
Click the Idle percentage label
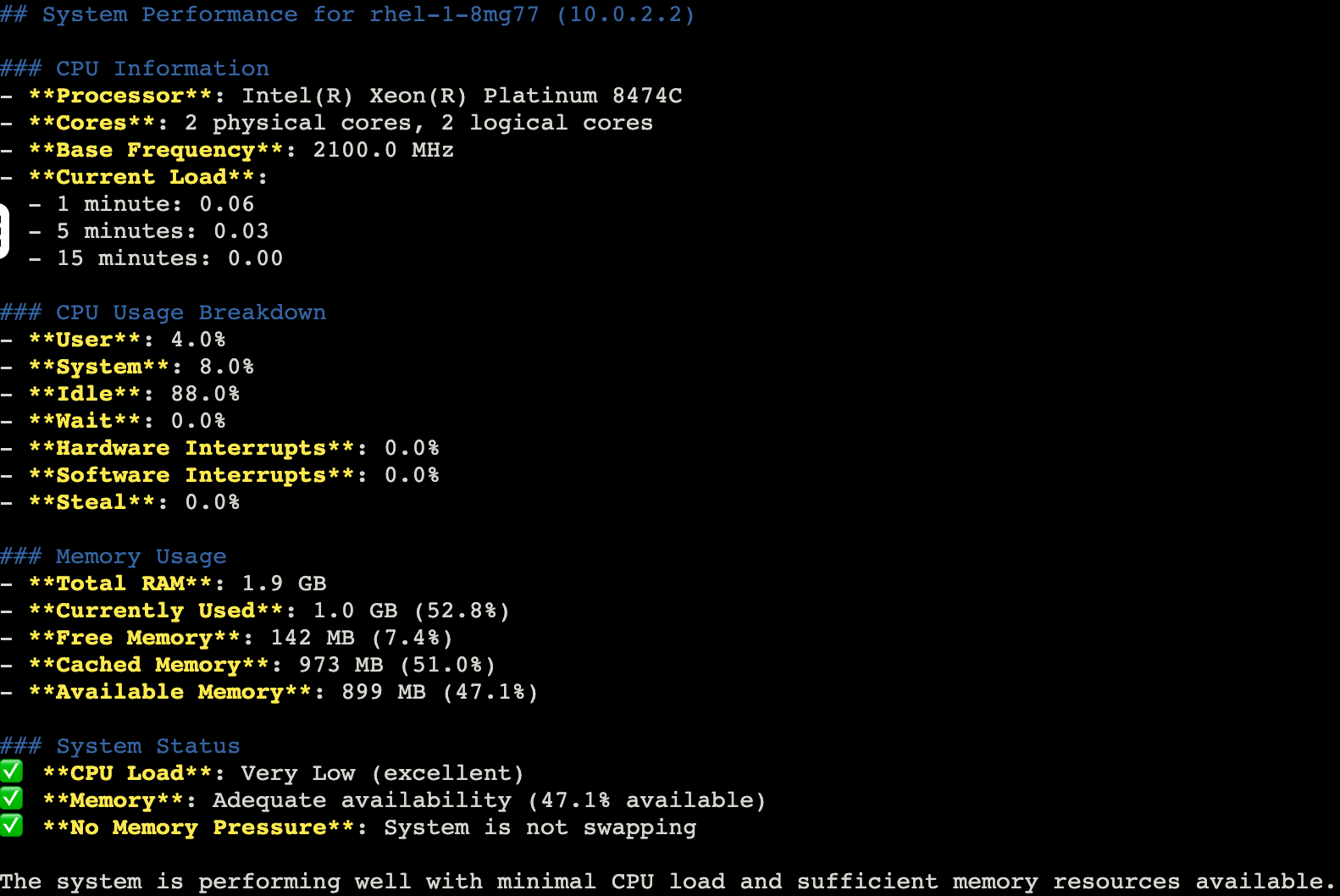[x=85, y=394]
